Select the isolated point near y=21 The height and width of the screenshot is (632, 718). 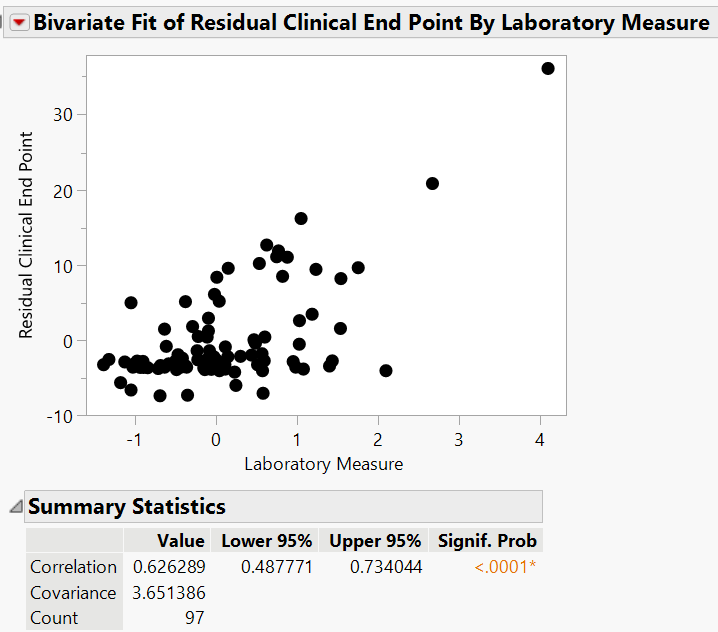pos(433,184)
